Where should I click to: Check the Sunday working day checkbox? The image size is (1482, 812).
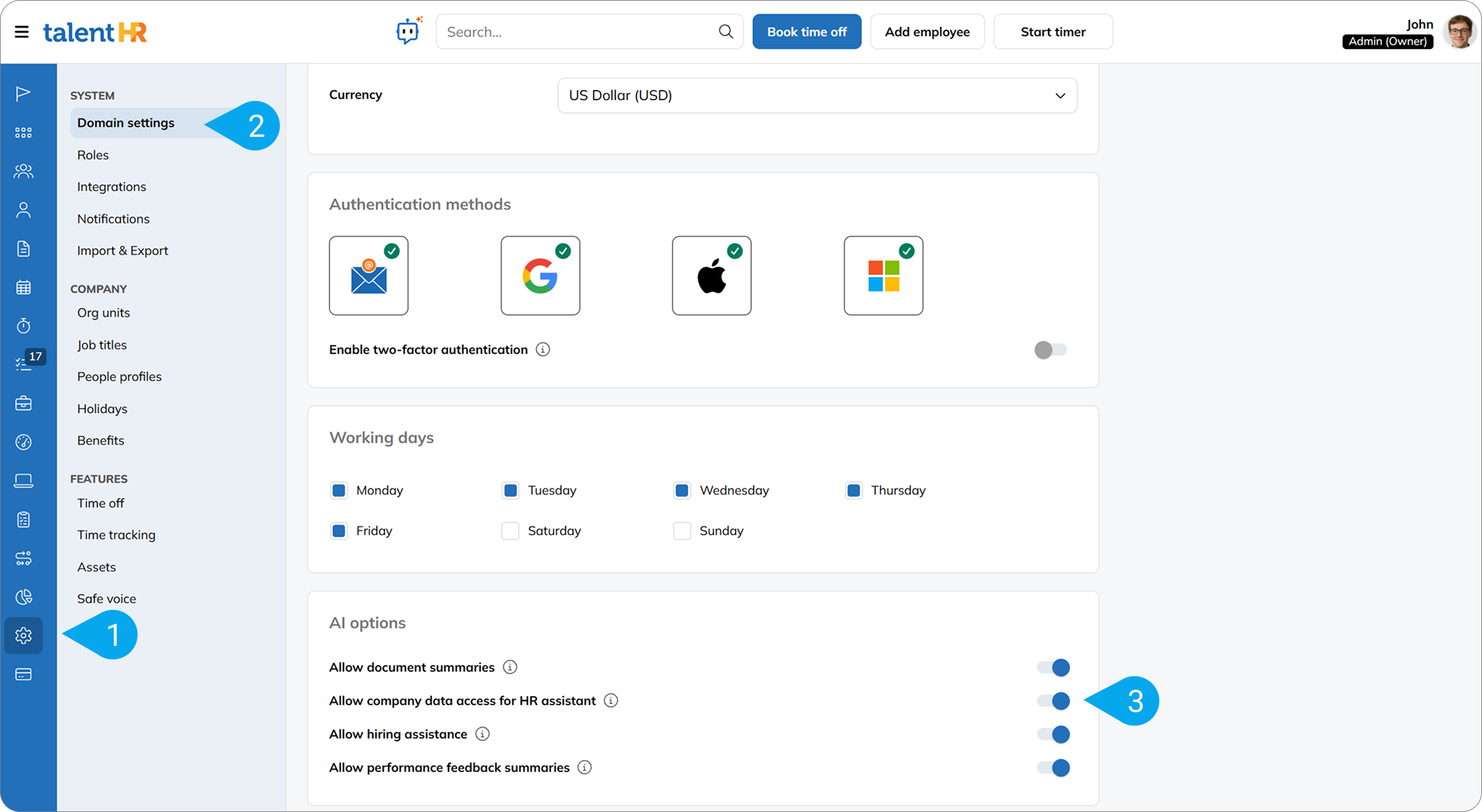tap(682, 531)
